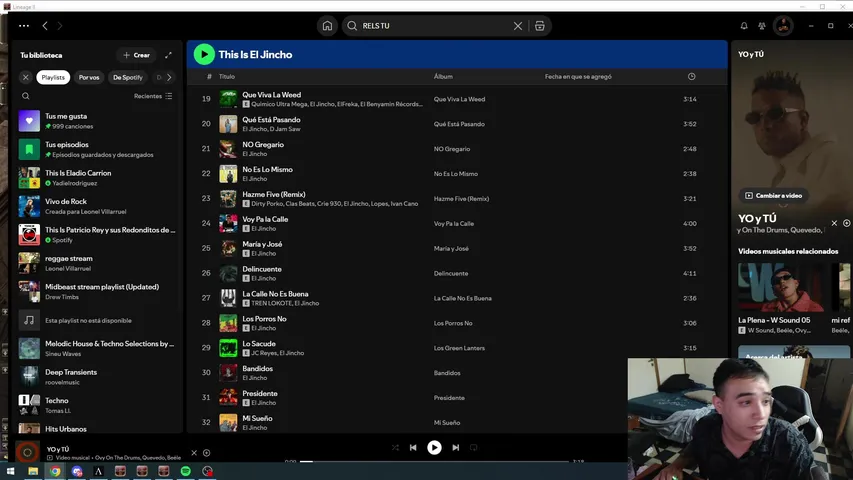Open Tus me gusta playlist
This screenshot has width=853, height=480.
click(x=96, y=121)
